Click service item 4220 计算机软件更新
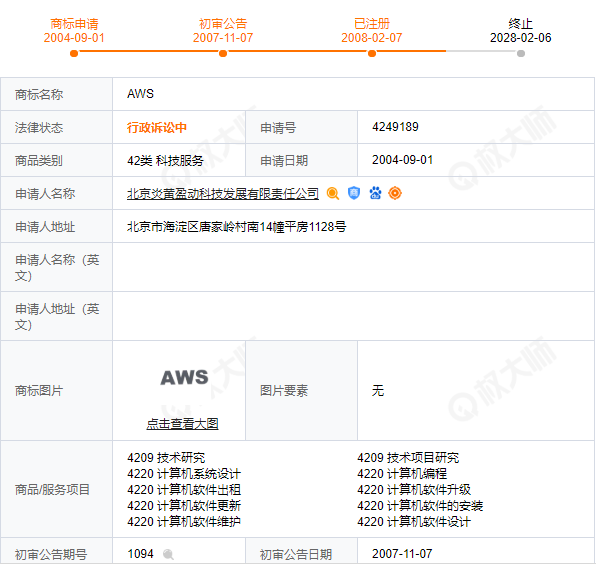 click(184, 506)
